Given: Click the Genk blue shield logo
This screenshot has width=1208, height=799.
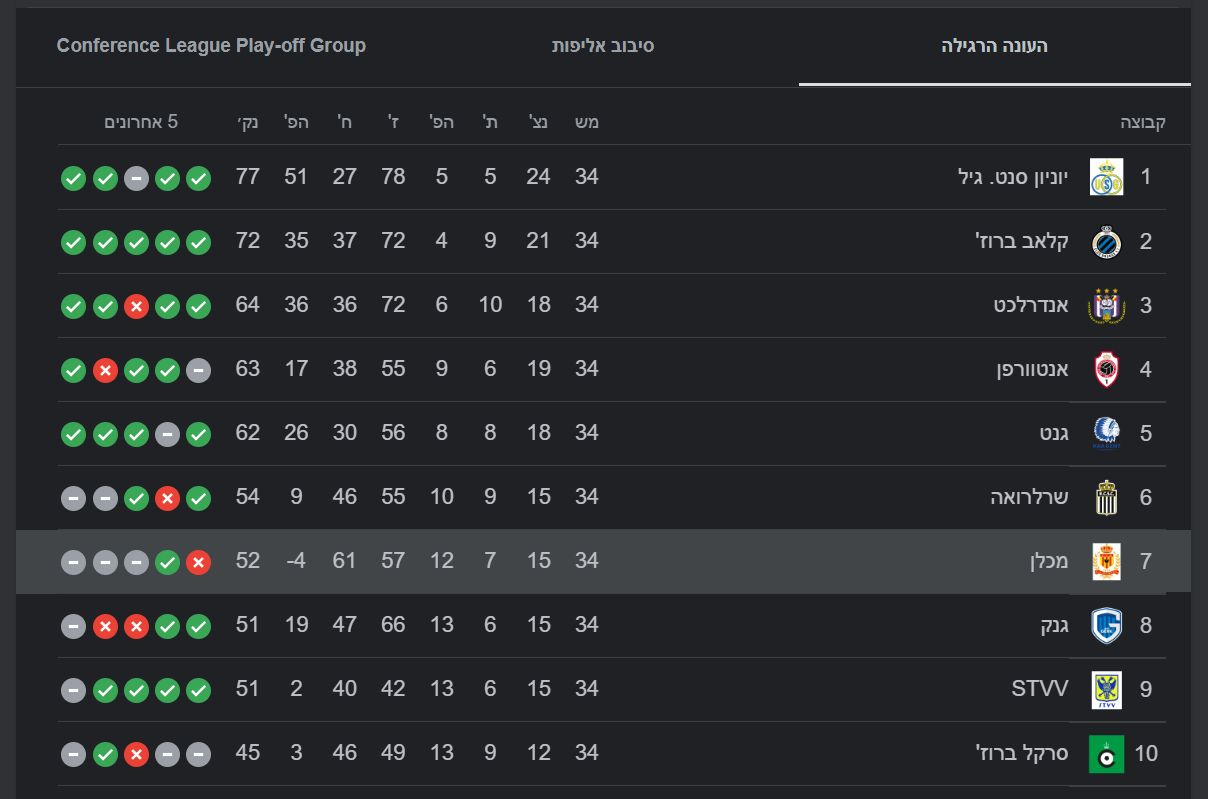Looking at the screenshot, I should [x=1106, y=625].
